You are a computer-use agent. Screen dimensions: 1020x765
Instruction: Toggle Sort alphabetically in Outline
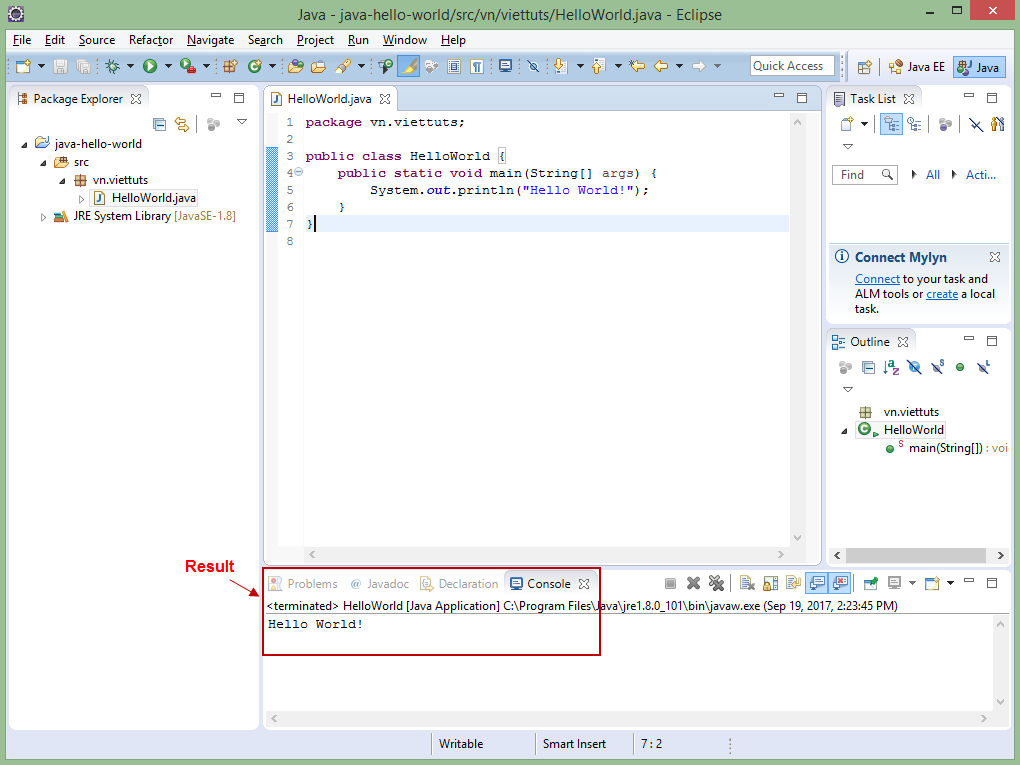(x=891, y=368)
